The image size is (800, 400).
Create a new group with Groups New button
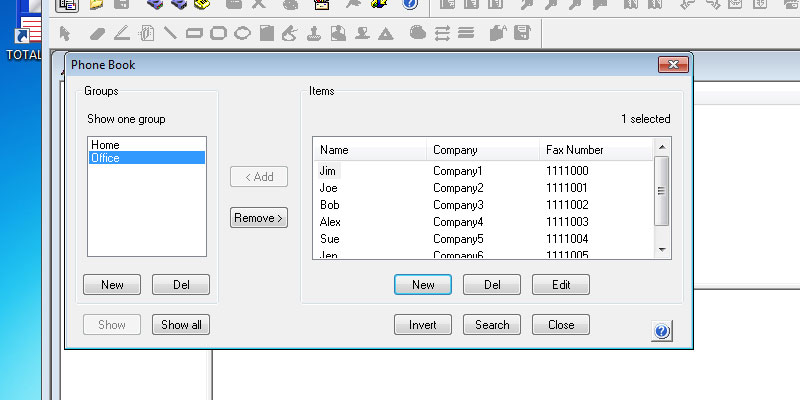click(x=112, y=285)
